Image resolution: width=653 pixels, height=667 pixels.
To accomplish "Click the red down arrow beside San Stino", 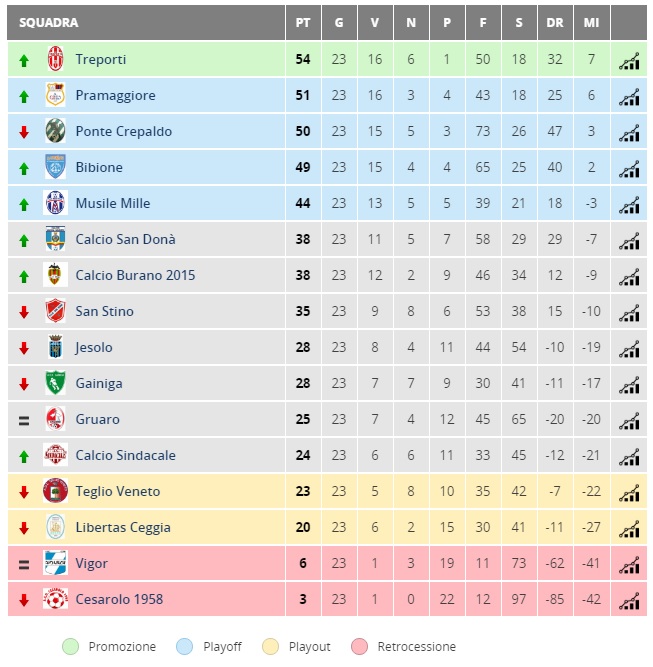I will pyautogui.click(x=24, y=312).
